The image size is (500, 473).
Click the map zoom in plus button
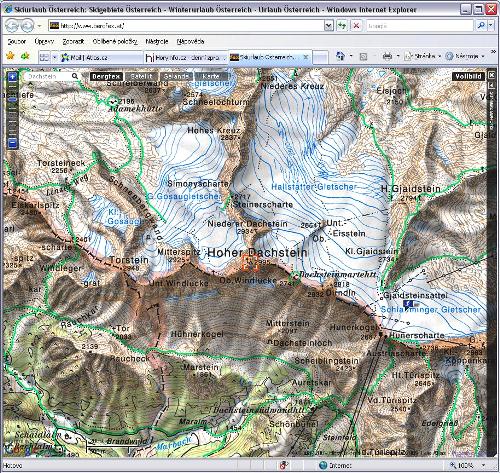pyautogui.click(x=12, y=77)
